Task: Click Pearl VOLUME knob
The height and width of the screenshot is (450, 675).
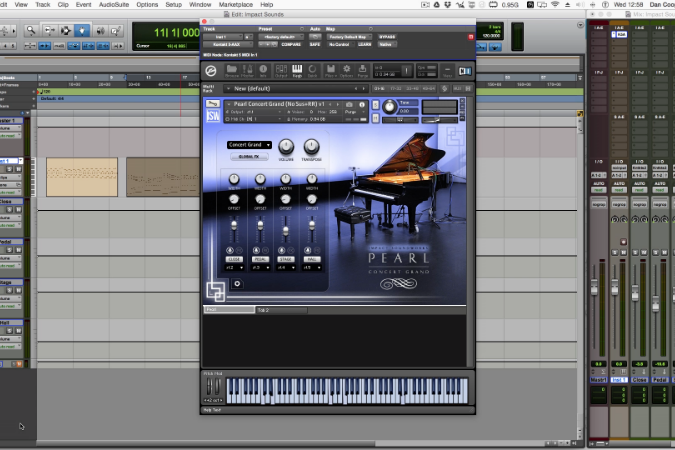Action: pyautogui.click(x=286, y=147)
